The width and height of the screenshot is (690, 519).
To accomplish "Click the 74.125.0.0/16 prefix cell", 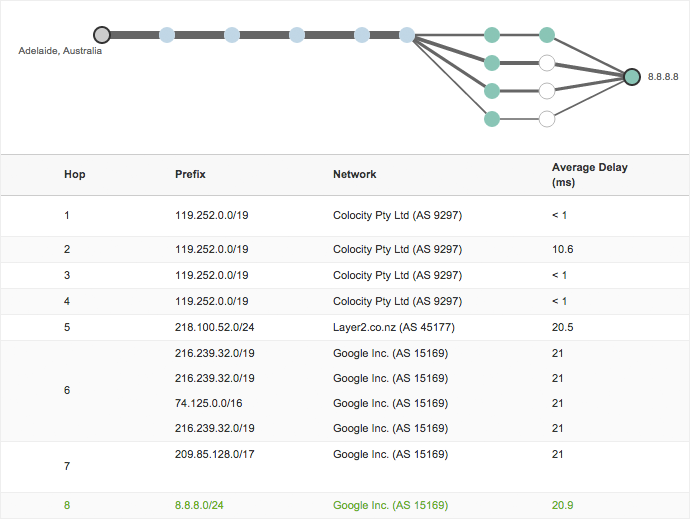I will pos(208,403).
